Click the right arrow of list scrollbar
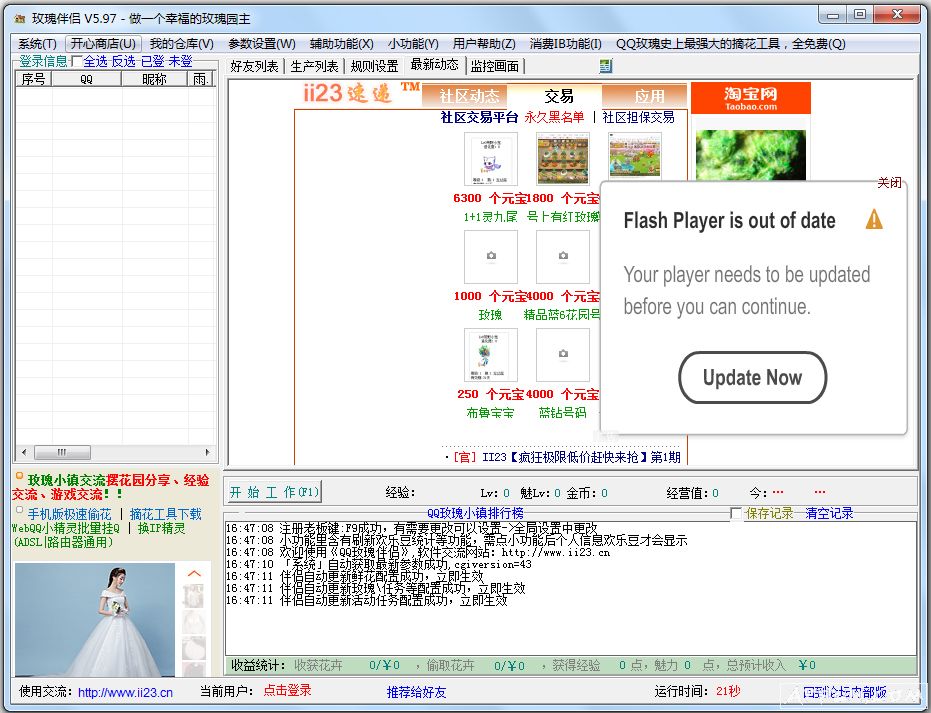Viewport: 931px width, 713px height. [207, 452]
